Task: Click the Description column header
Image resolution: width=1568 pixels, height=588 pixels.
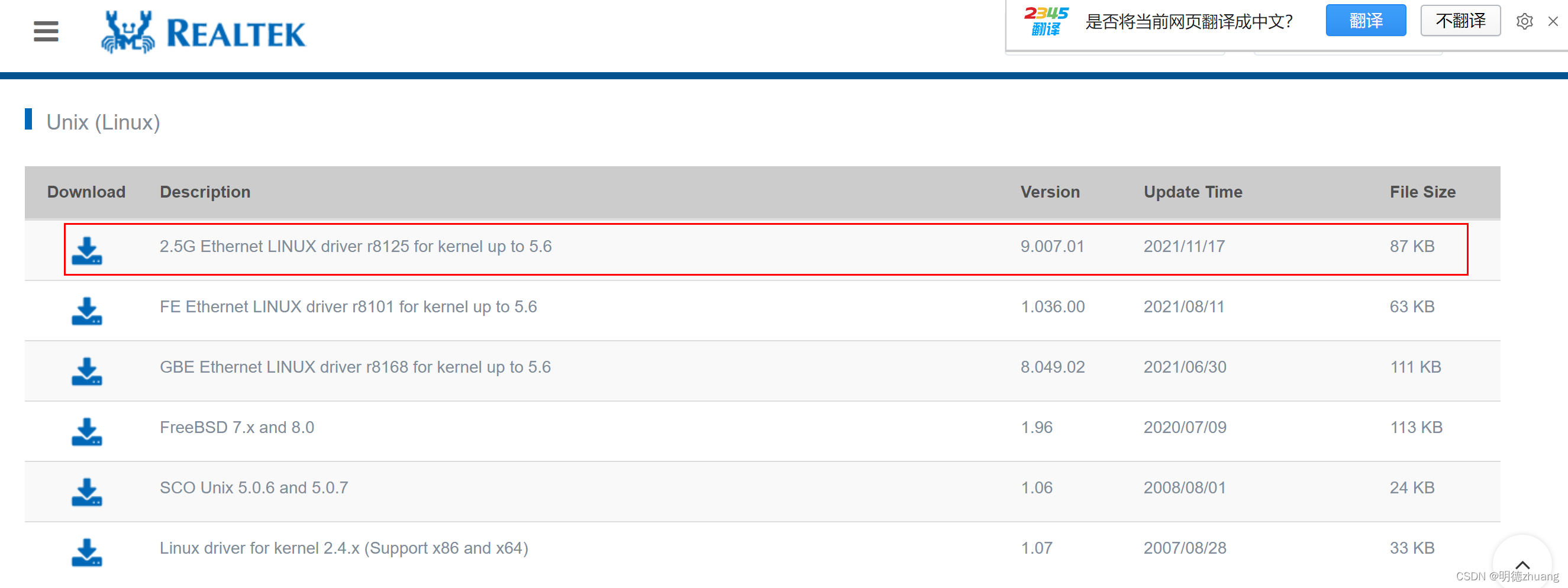Action: click(205, 192)
